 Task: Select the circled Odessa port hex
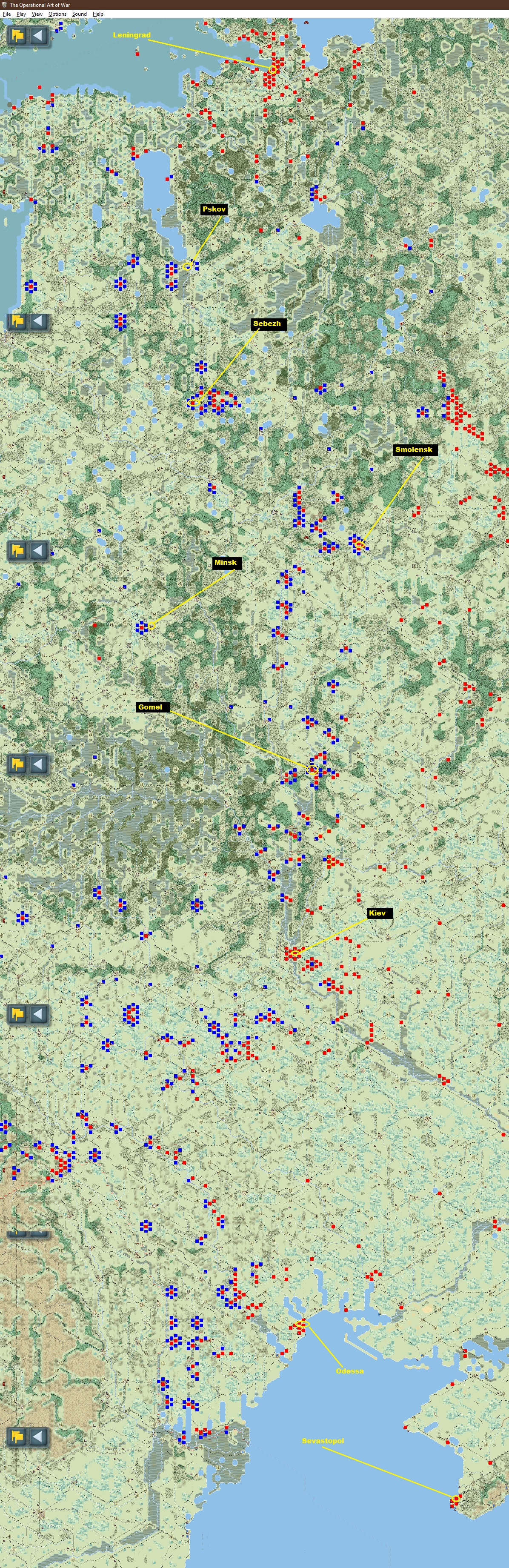pos(303,1324)
